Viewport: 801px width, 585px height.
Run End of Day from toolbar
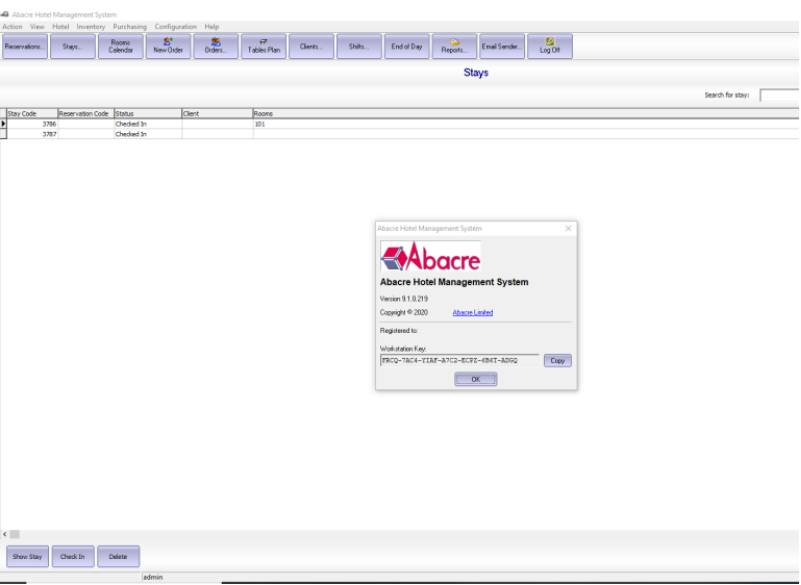tap(406, 46)
